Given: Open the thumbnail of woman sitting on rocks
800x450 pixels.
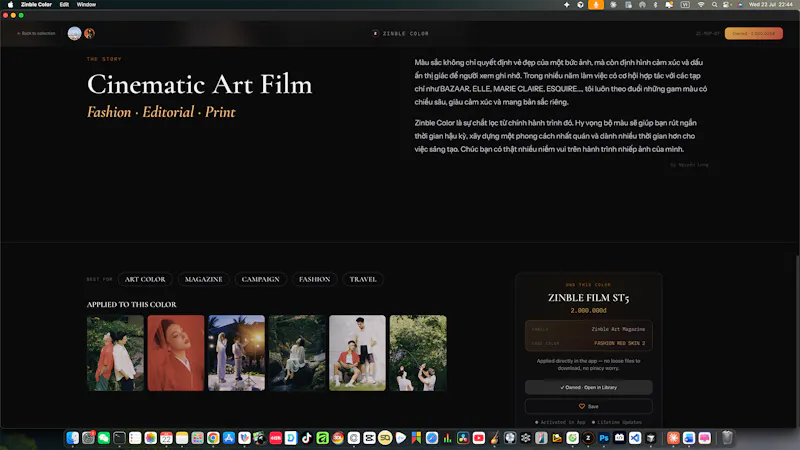Looking at the screenshot, I should click(297, 353).
